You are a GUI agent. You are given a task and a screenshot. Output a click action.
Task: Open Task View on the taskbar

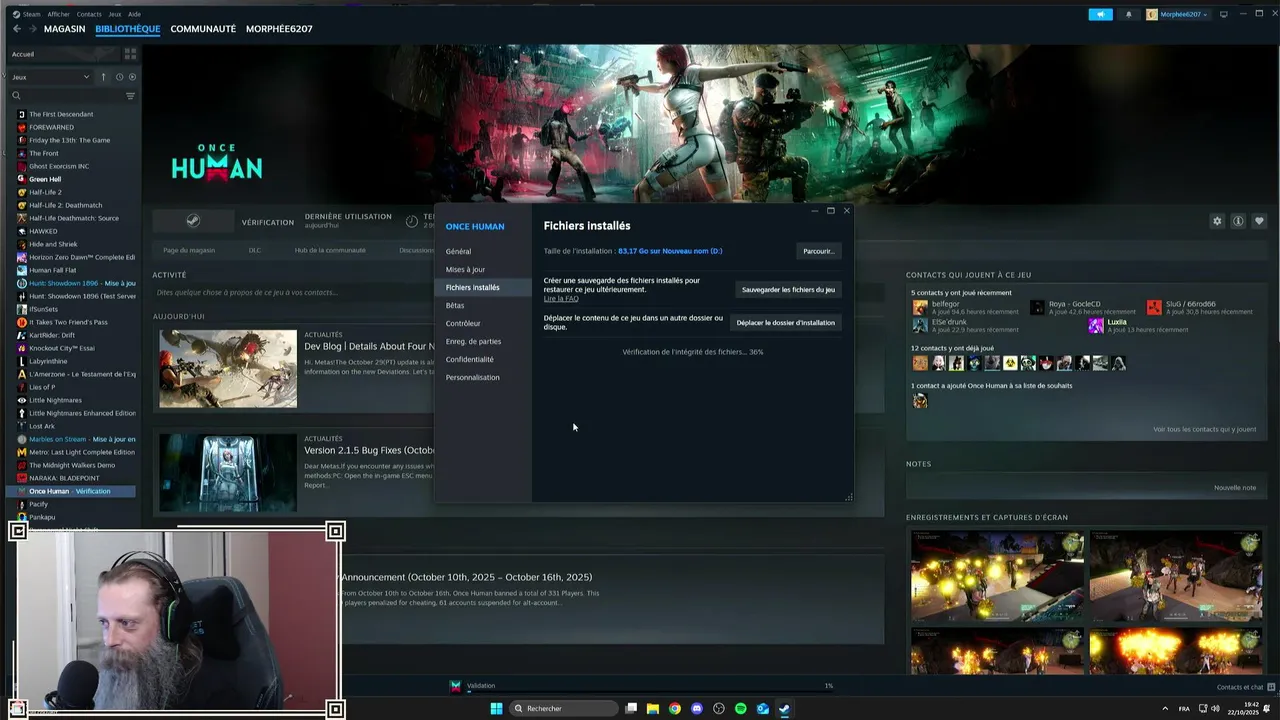coord(631,708)
